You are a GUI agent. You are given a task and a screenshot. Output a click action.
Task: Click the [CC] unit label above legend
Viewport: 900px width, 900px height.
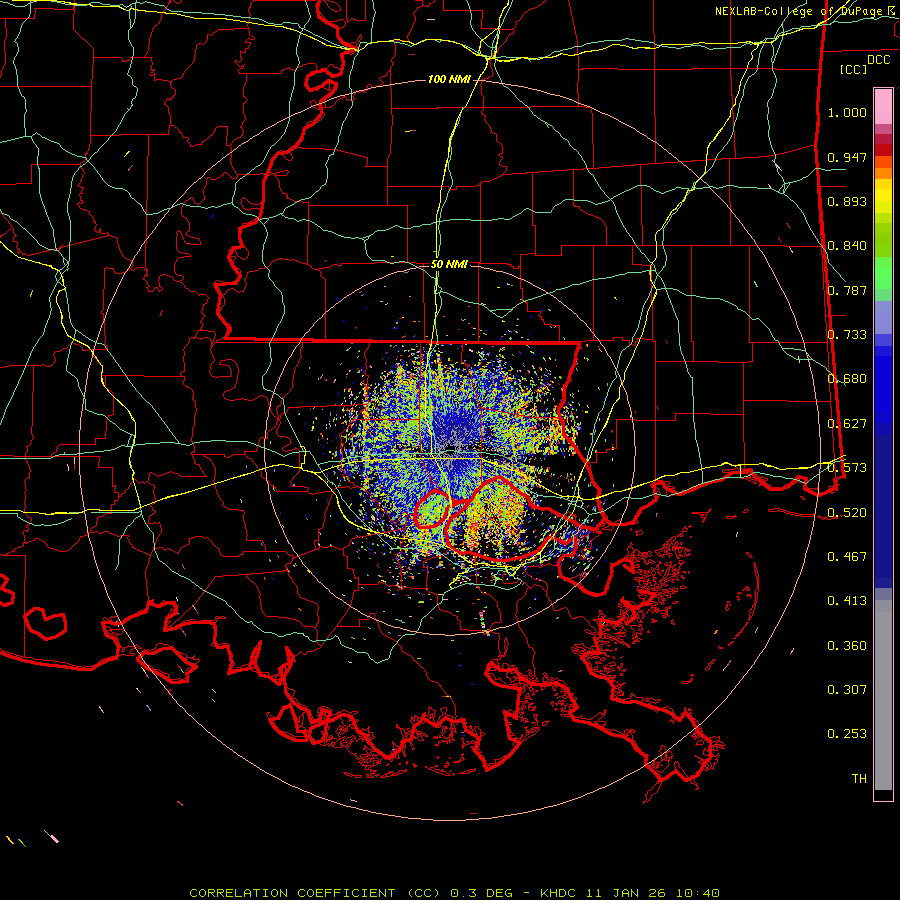[853, 69]
